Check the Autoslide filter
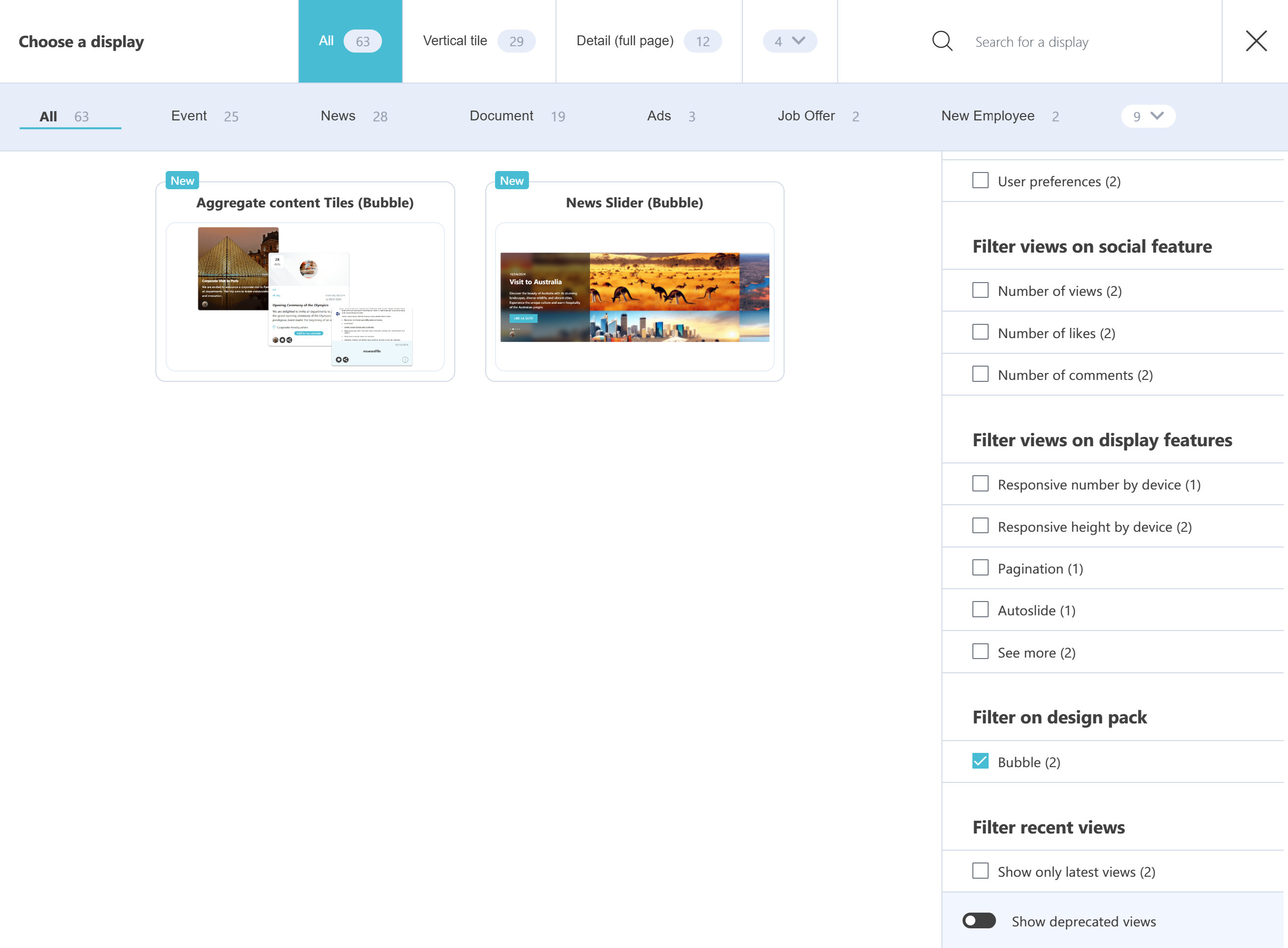Image resolution: width=1288 pixels, height=948 pixels. pos(980,609)
